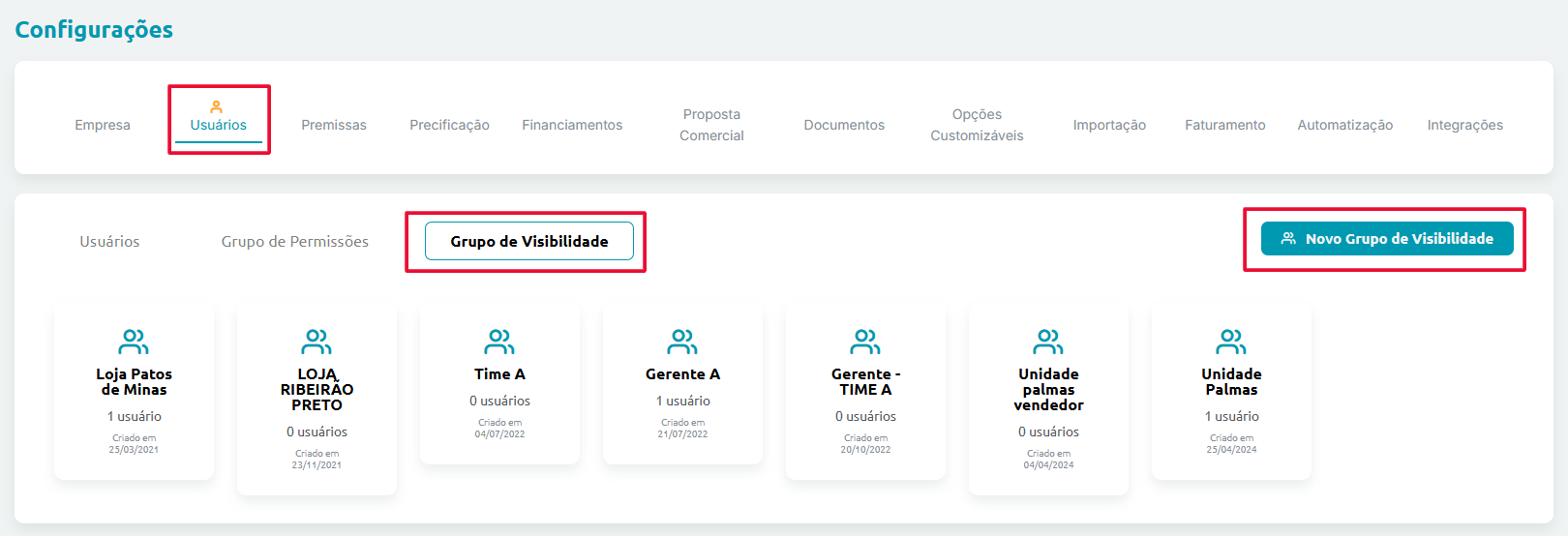
Task: Select the Usuários sub-tab
Action: (x=109, y=241)
